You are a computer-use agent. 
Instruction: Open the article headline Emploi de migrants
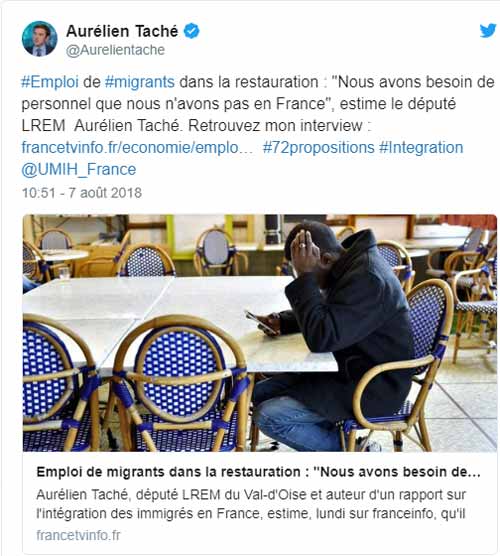pyautogui.click(x=258, y=472)
